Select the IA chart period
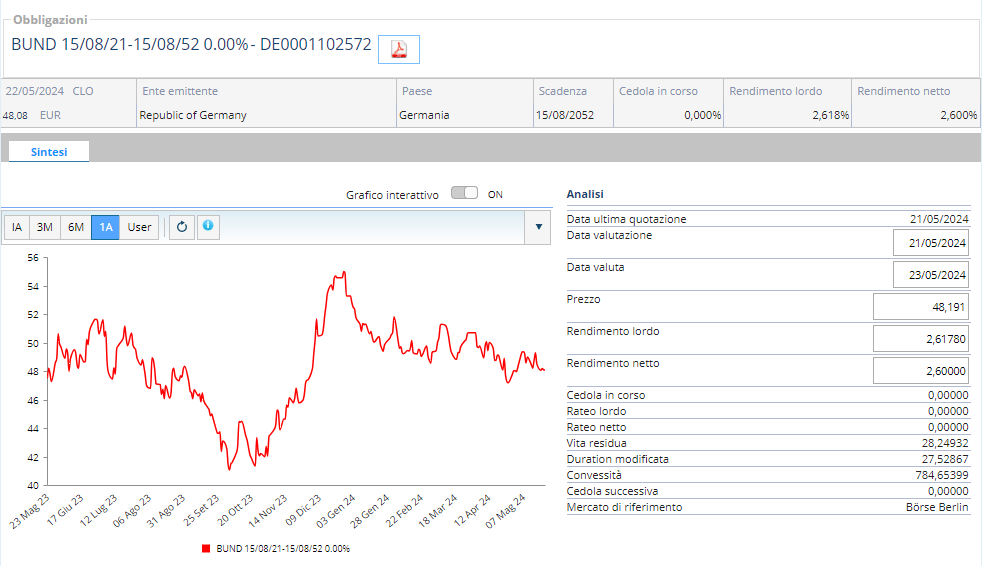This screenshot has width=987, height=566. tap(17, 227)
